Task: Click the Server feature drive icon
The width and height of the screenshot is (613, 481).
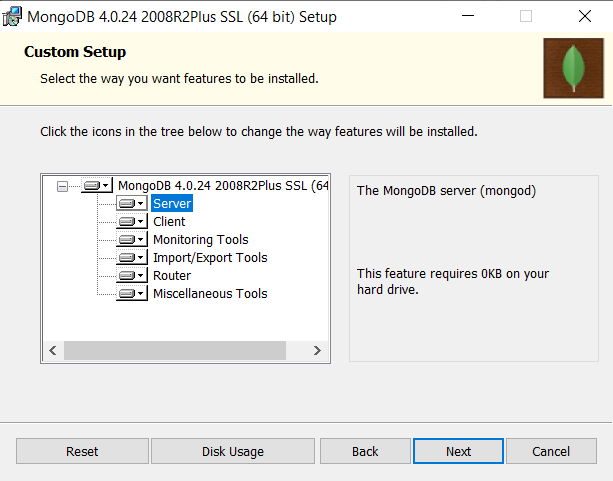Action: 131,204
